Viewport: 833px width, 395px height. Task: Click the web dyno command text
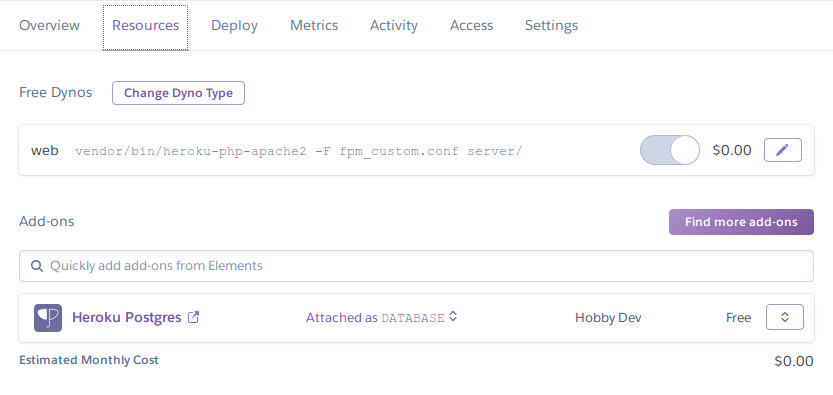299,151
